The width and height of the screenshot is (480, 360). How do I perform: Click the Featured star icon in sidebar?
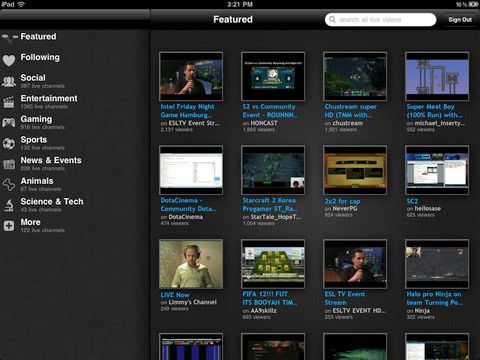click(x=9, y=38)
